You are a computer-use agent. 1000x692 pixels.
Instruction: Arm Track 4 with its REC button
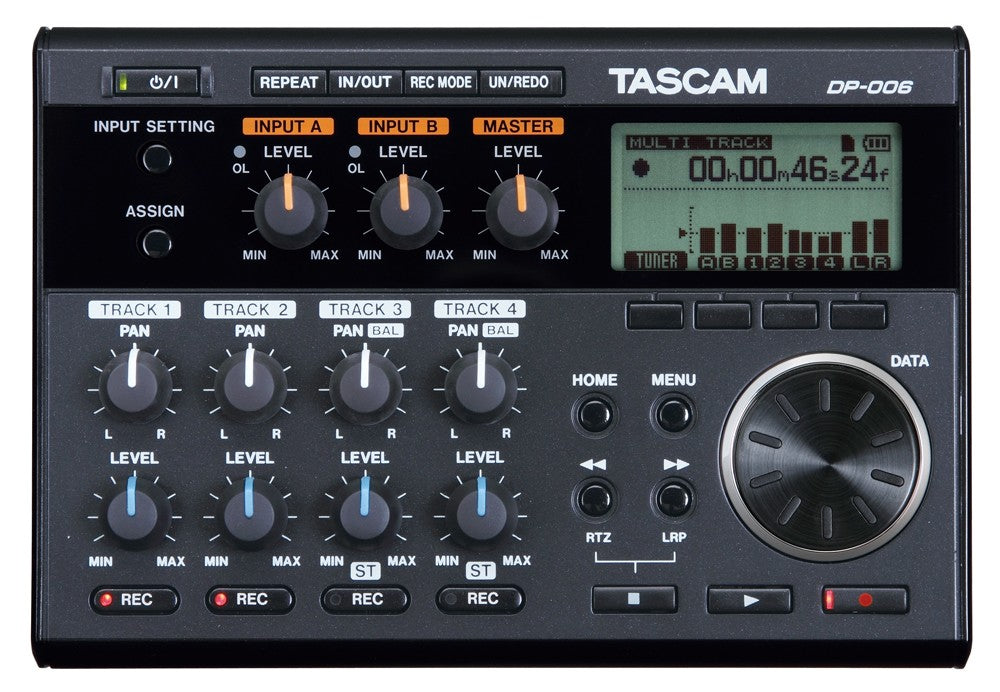[480, 599]
